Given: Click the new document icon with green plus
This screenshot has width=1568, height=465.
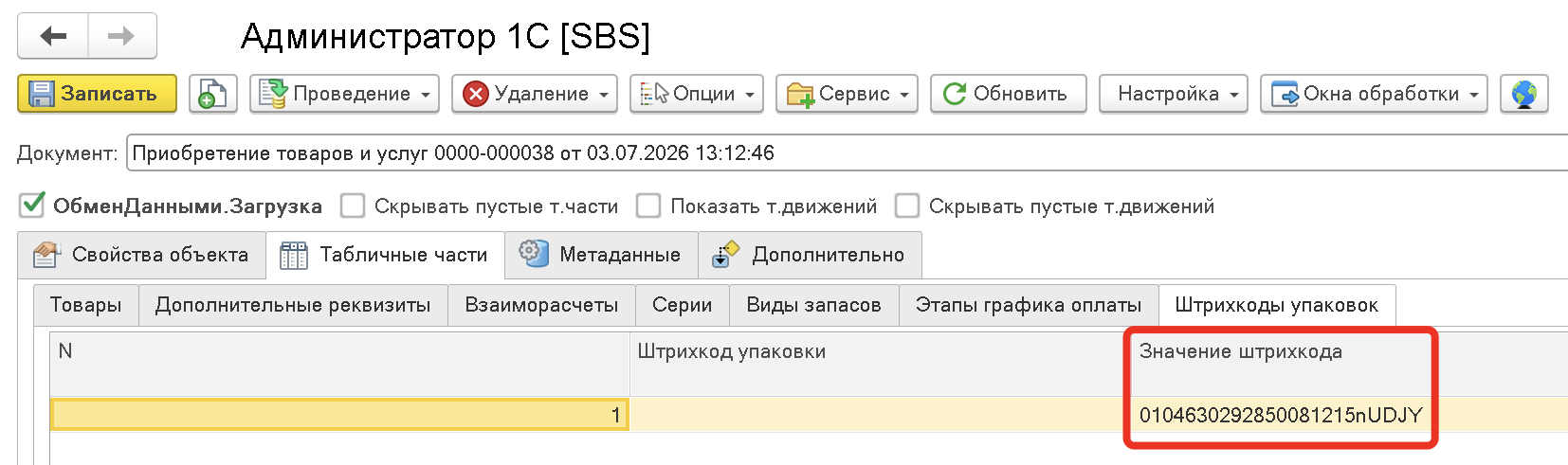Looking at the screenshot, I should pyautogui.click(x=212, y=94).
